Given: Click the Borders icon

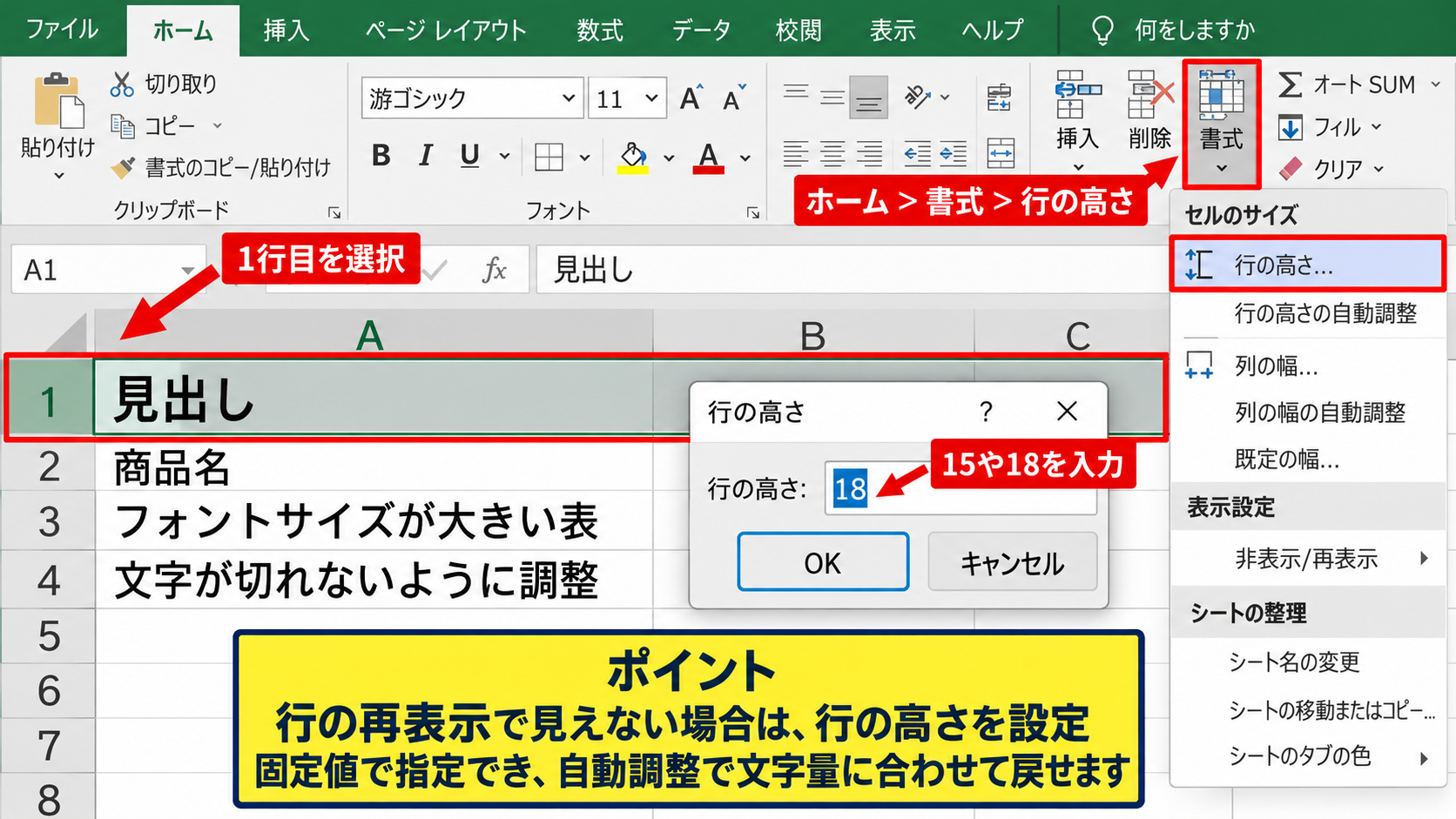Looking at the screenshot, I should [549, 157].
